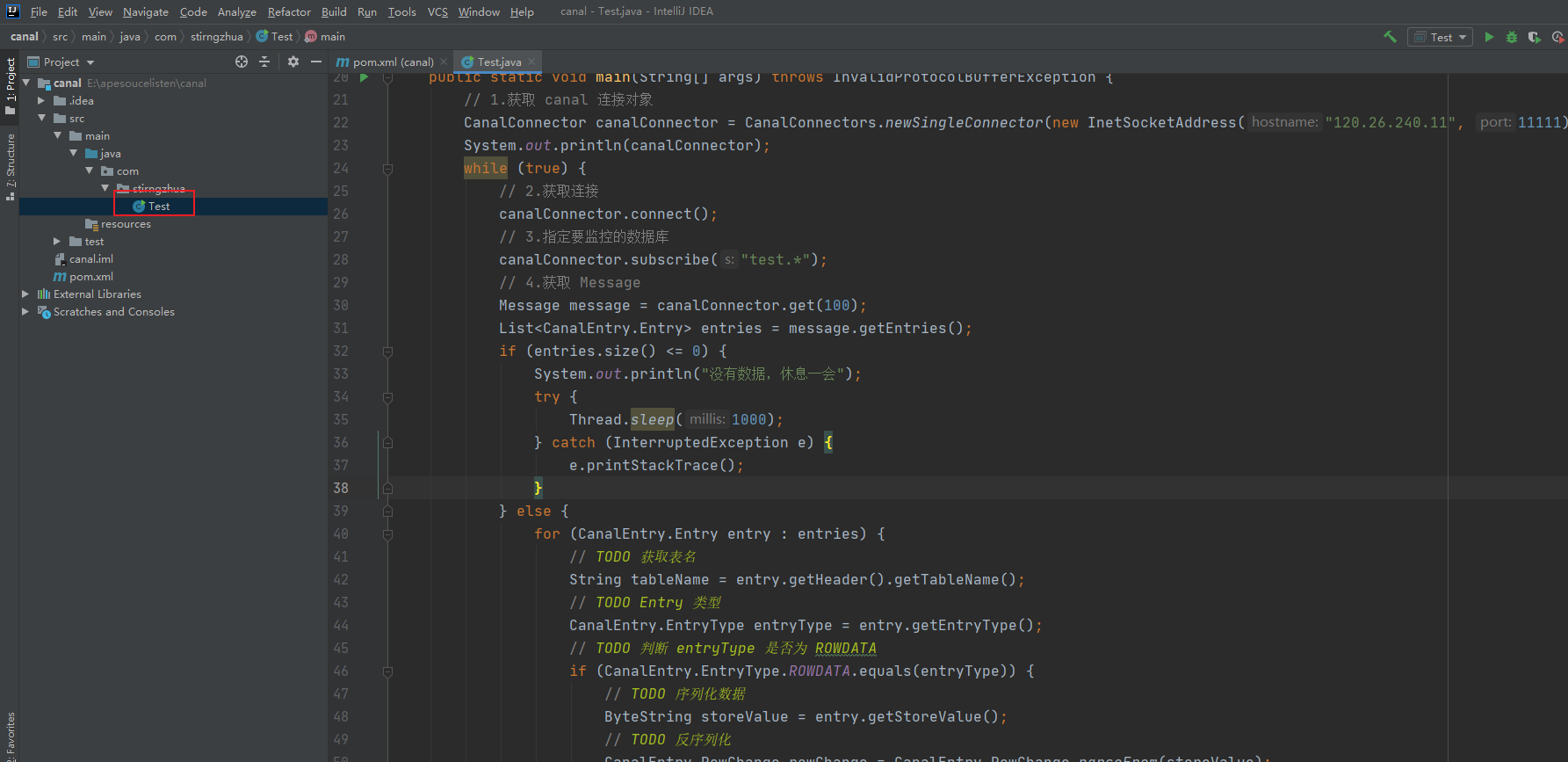Close the pom.xml (canal) tab
The width and height of the screenshot is (1568, 762).
444,62
